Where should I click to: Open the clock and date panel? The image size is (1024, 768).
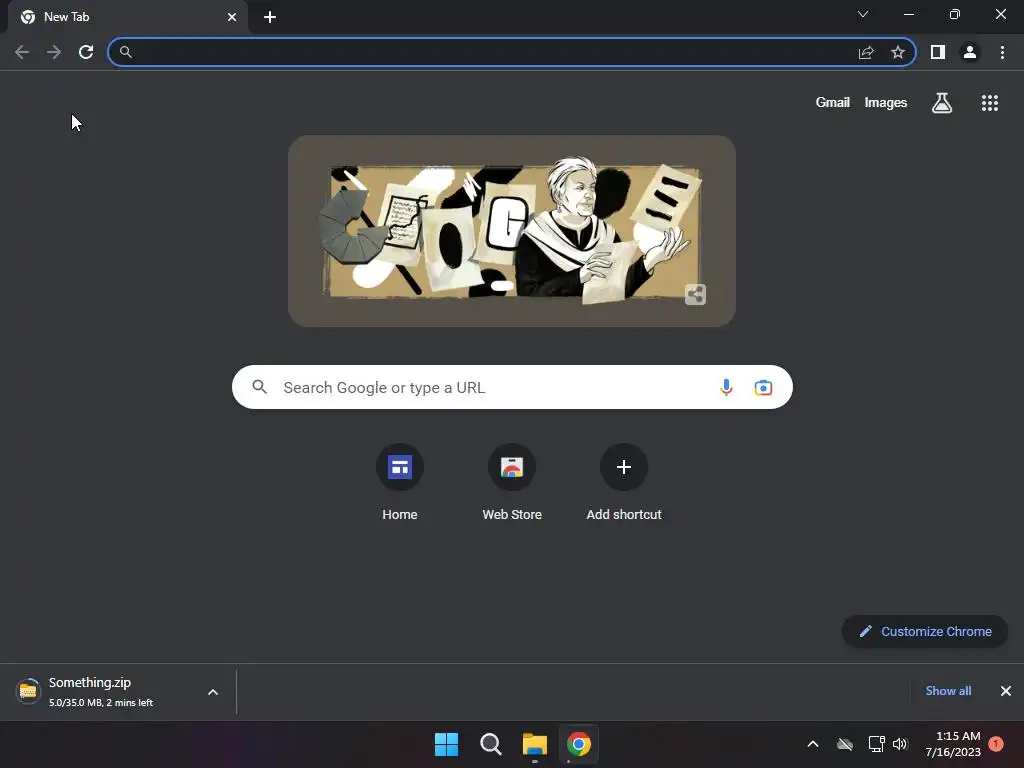(x=953, y=744)
